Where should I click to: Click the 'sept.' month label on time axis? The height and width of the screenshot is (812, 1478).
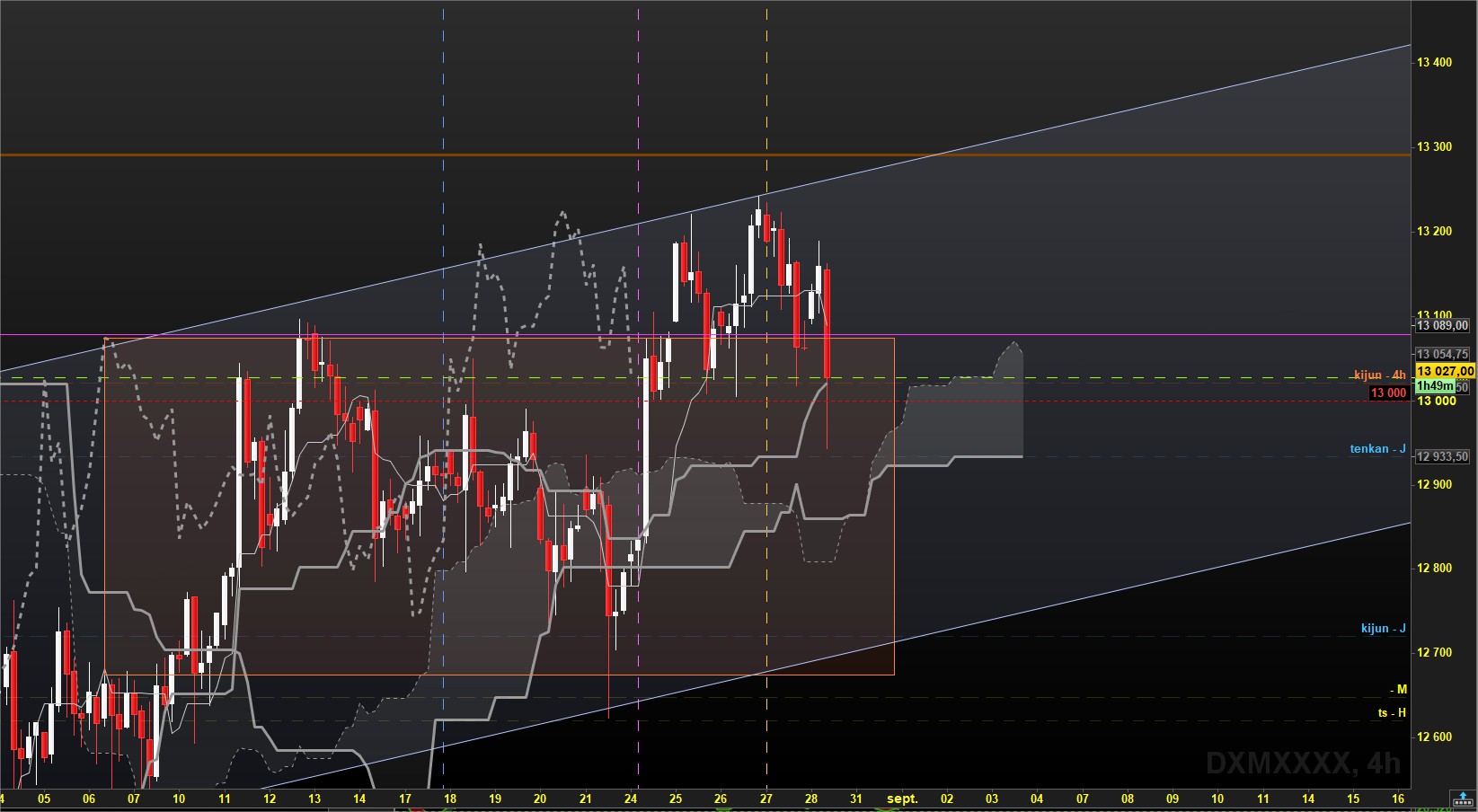coord(902,799)
